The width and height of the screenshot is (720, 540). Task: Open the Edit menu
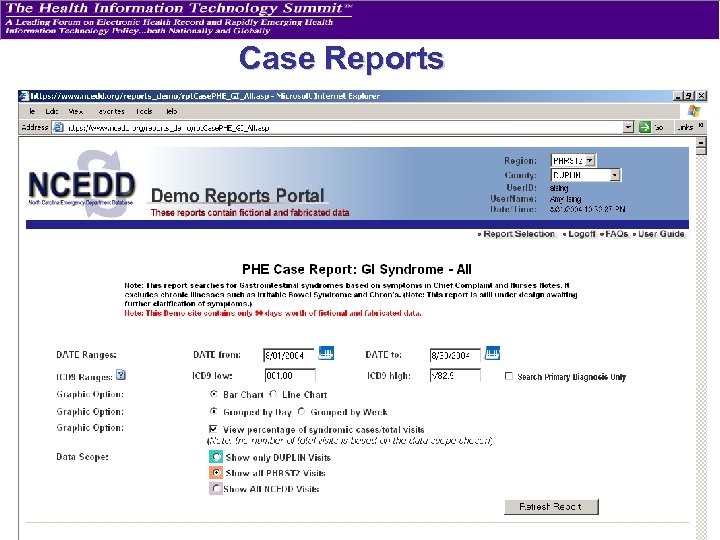51,111
